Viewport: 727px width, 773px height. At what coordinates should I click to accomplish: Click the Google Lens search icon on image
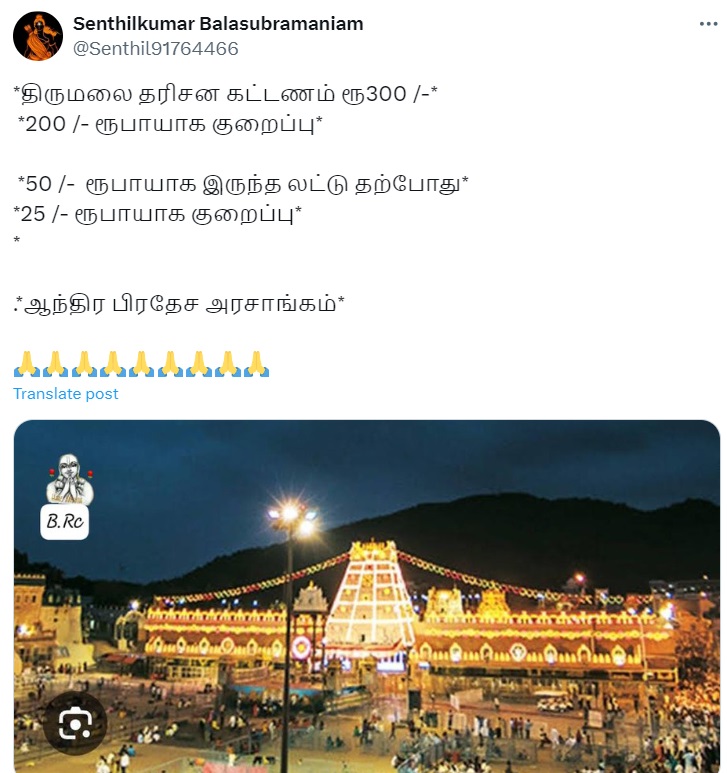75,723
